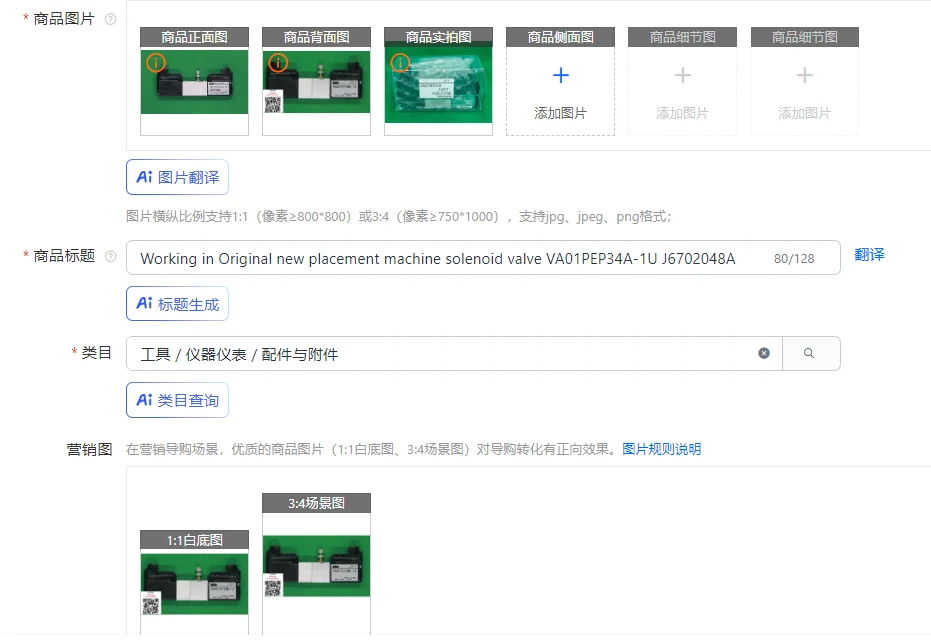
Task: Click the info icon on 商品实拍图 thumbnail
Action: (x=400, y=62)
